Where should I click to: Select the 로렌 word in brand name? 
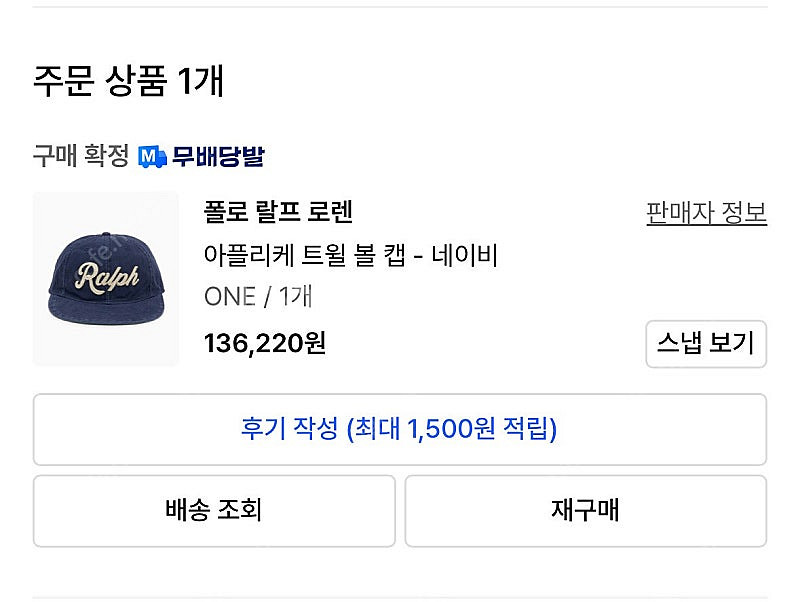[330, 212]
